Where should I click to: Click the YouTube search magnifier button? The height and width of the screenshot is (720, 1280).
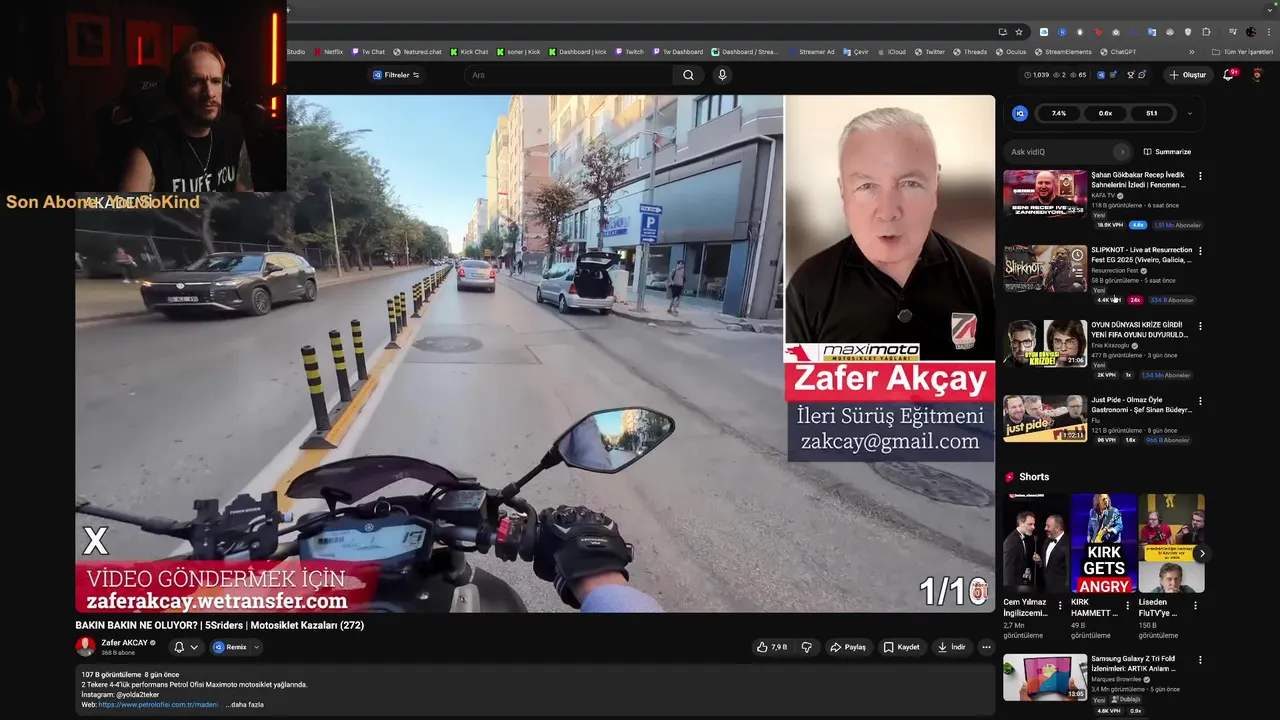688,75
